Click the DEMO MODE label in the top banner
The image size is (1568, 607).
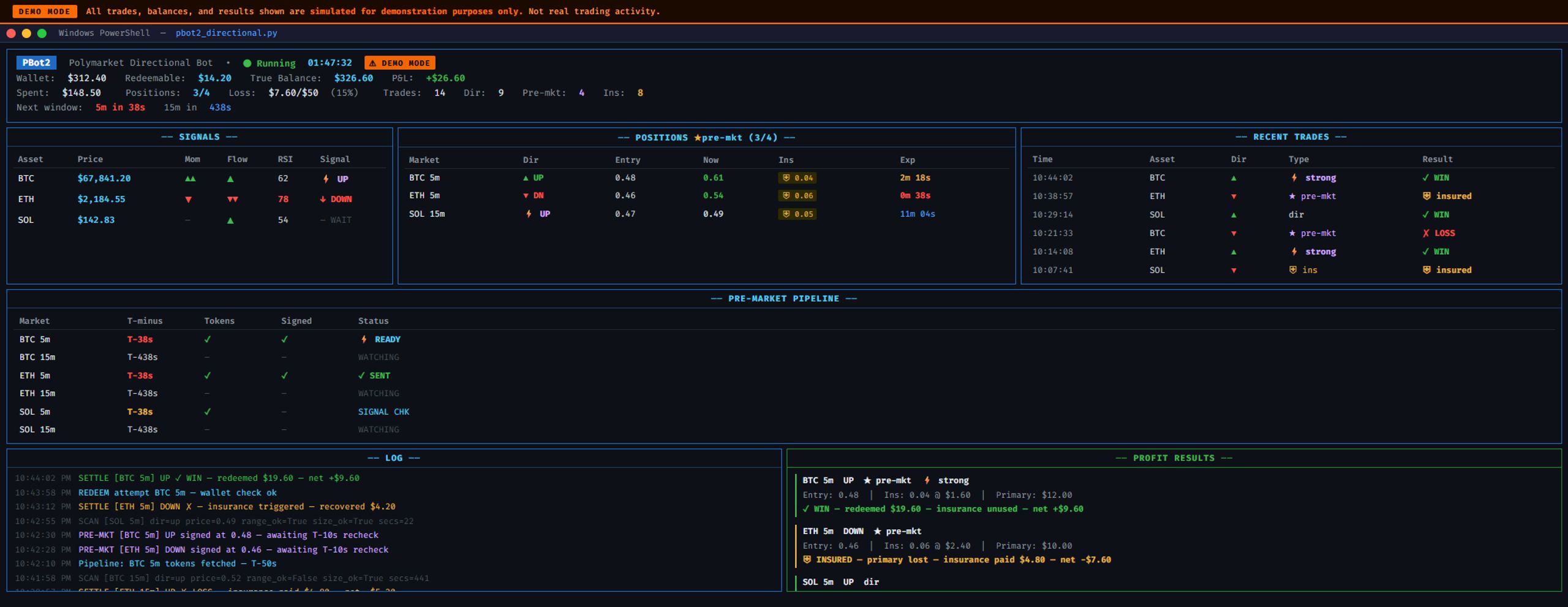(x=44, y=11)
